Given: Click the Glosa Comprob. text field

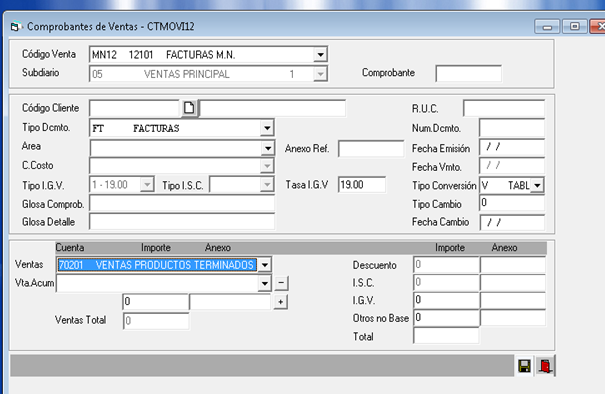Looking at the screenshot, I should [182, 203].
